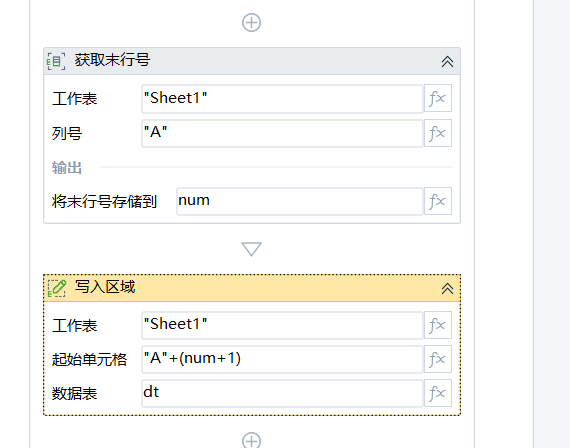Click the 获取末行号 block icon
Image resolution: width=570 pixels, height=448 pixels.
point(56,61)
